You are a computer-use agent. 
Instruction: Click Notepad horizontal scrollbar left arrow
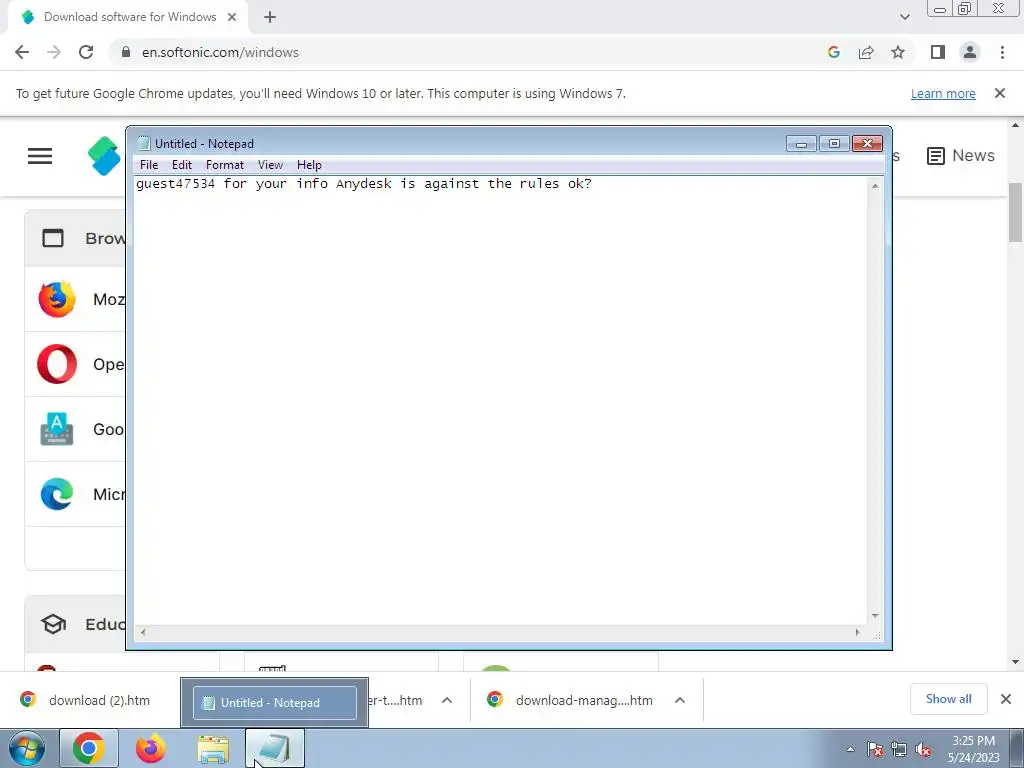[143, 632]
